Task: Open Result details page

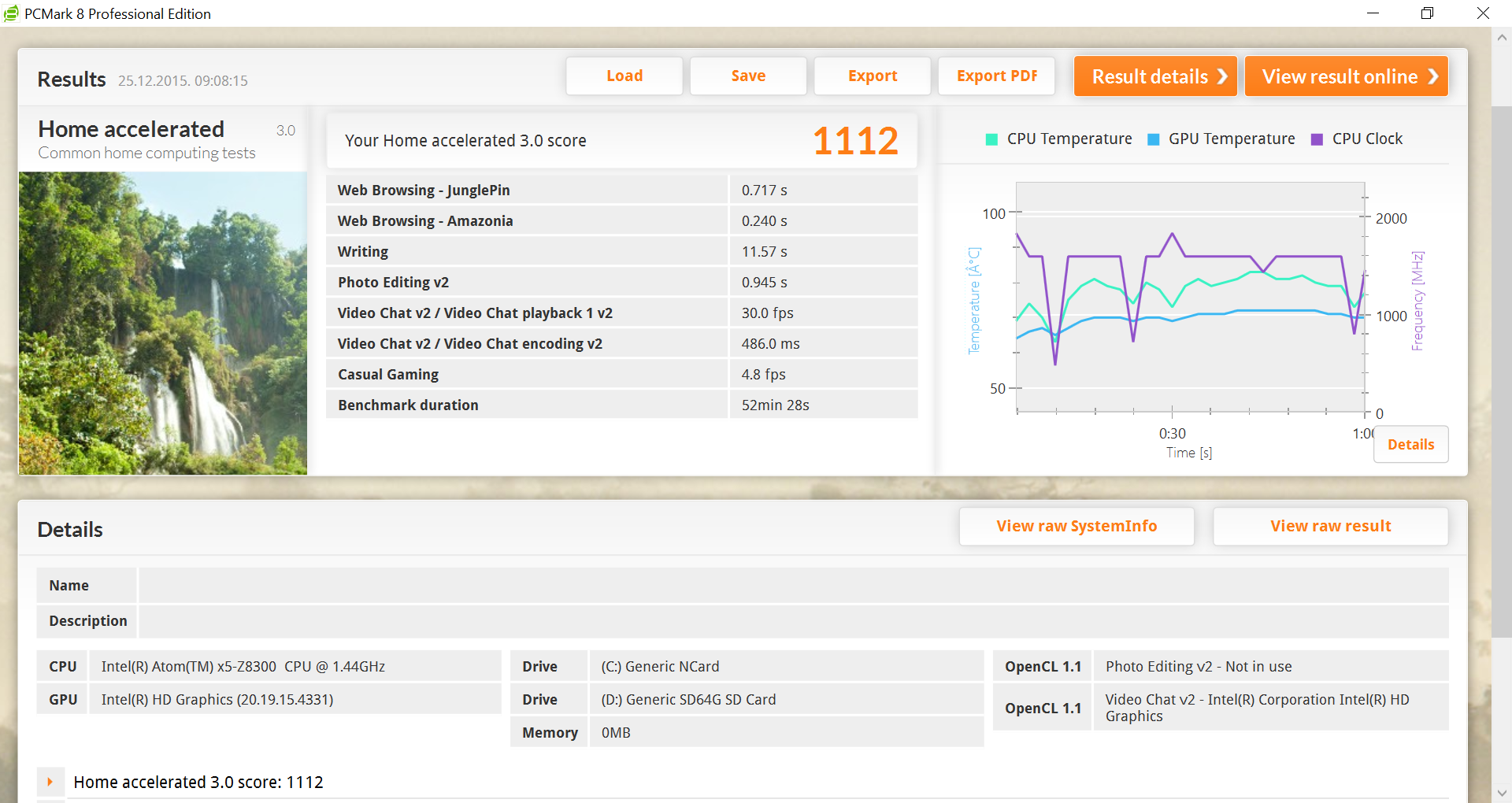Action: pyautogui.click(x=1154, y=76)
